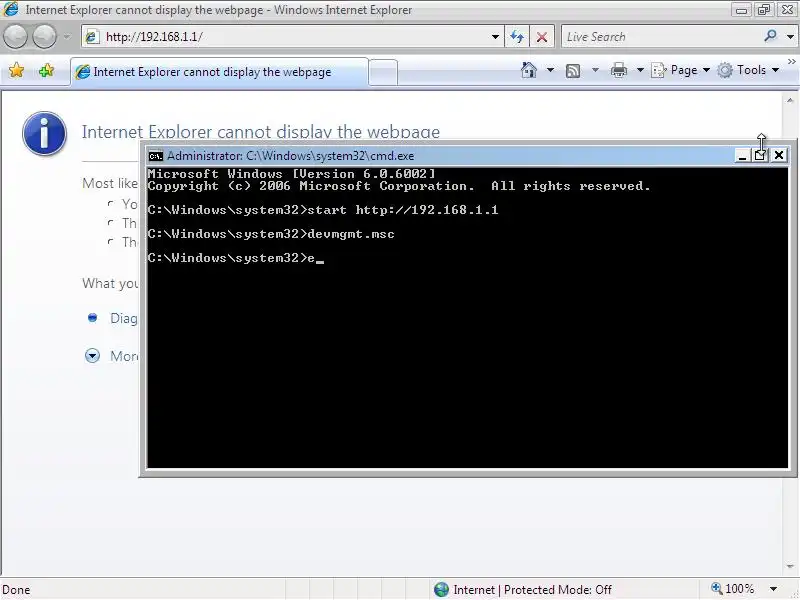Image resolution: width=800 pixels, height=600 pixels.
Task: Click the Internet zone globe icon
Action: [441, 589]
